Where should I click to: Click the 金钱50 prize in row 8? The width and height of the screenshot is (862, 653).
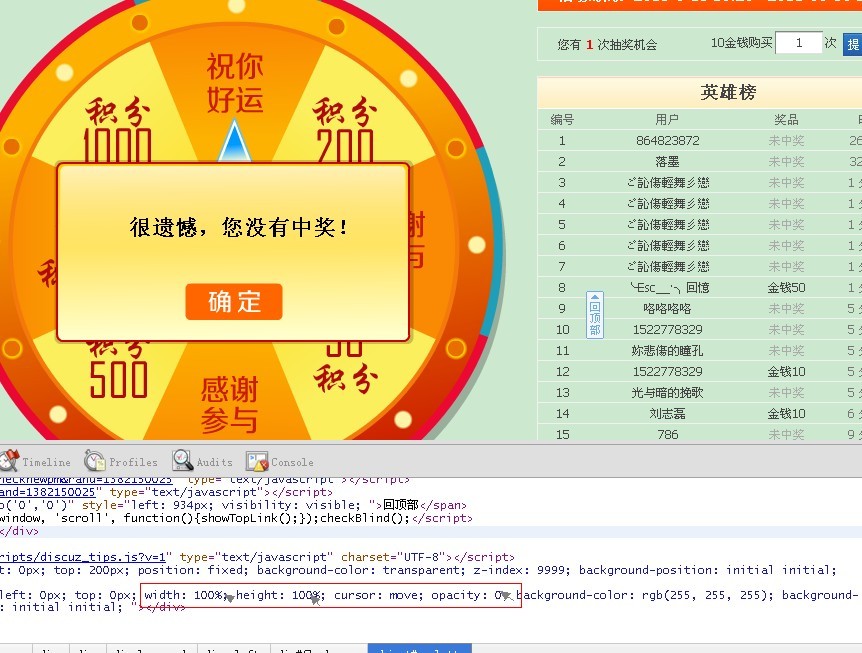pyautogui.click(x=786, y=287)
